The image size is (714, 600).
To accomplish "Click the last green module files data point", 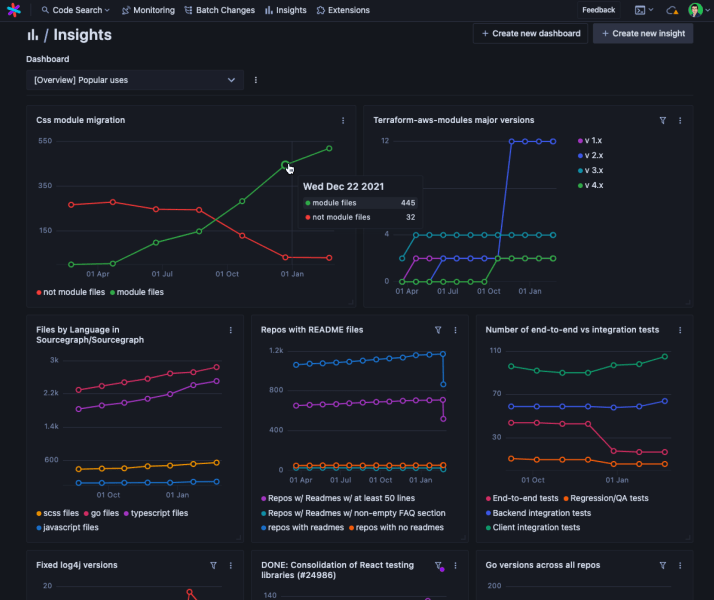I will tap(329, 148).
